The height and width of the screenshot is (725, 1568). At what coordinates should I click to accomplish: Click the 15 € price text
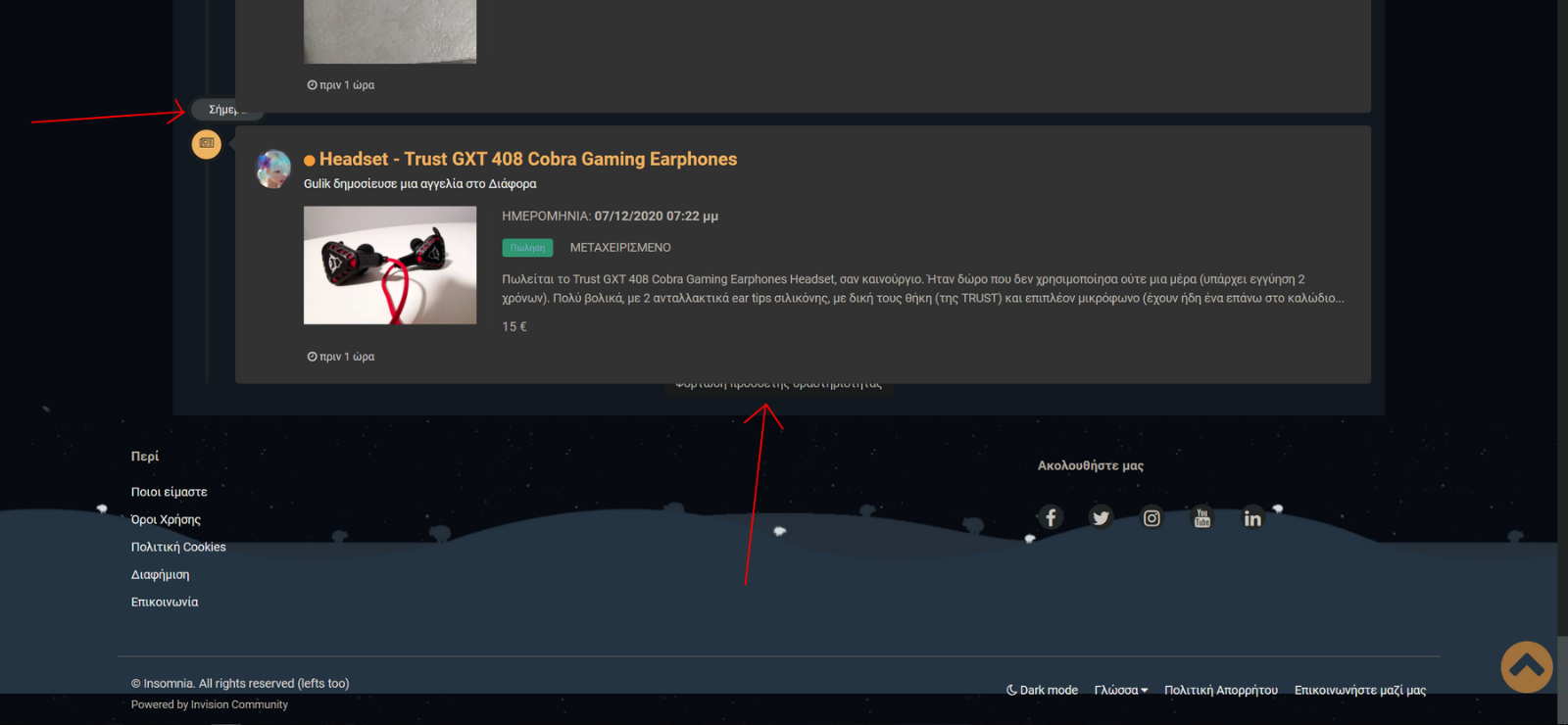[x=514, y=326]
